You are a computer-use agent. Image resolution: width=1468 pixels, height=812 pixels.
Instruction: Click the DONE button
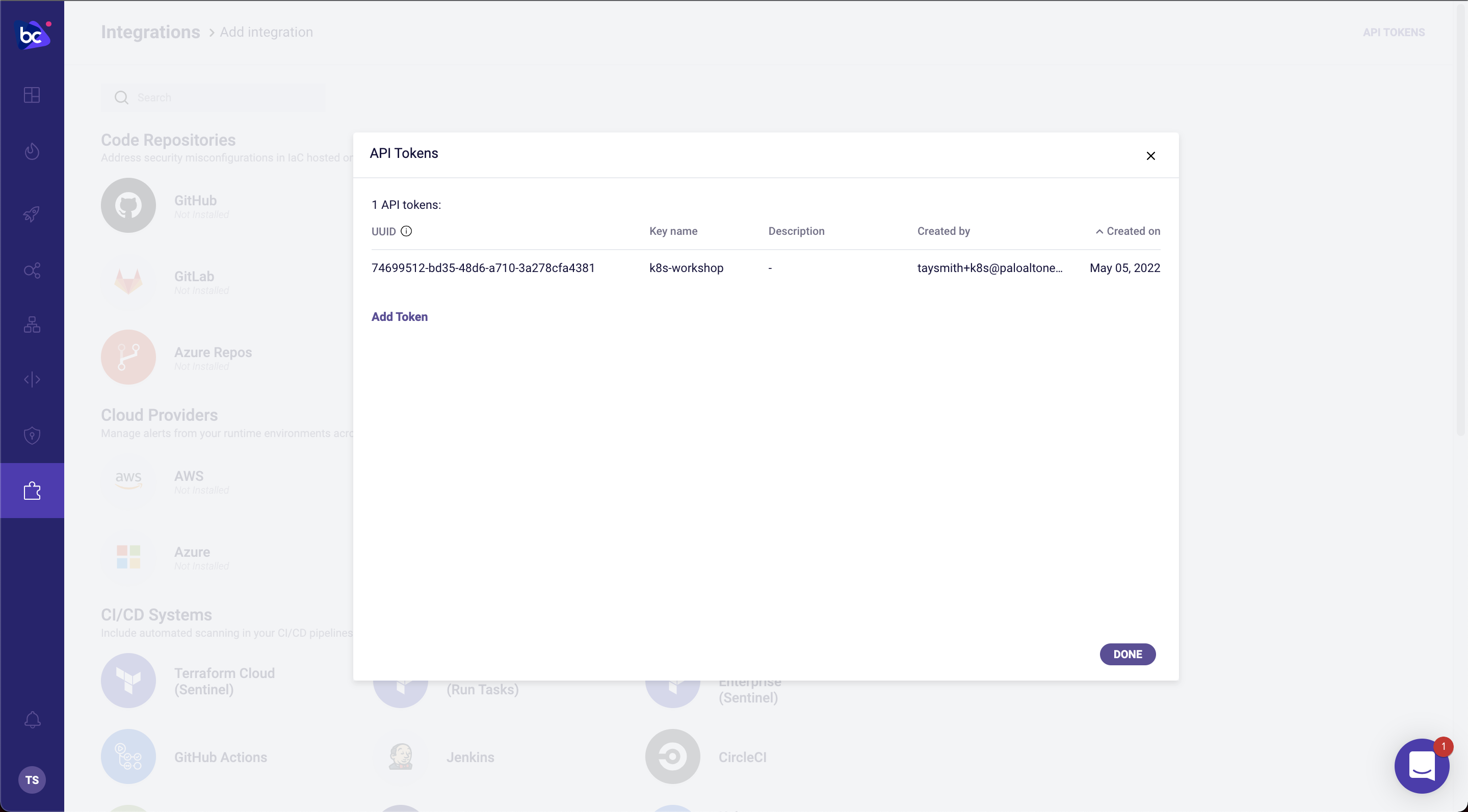[x=1128, y=654]
